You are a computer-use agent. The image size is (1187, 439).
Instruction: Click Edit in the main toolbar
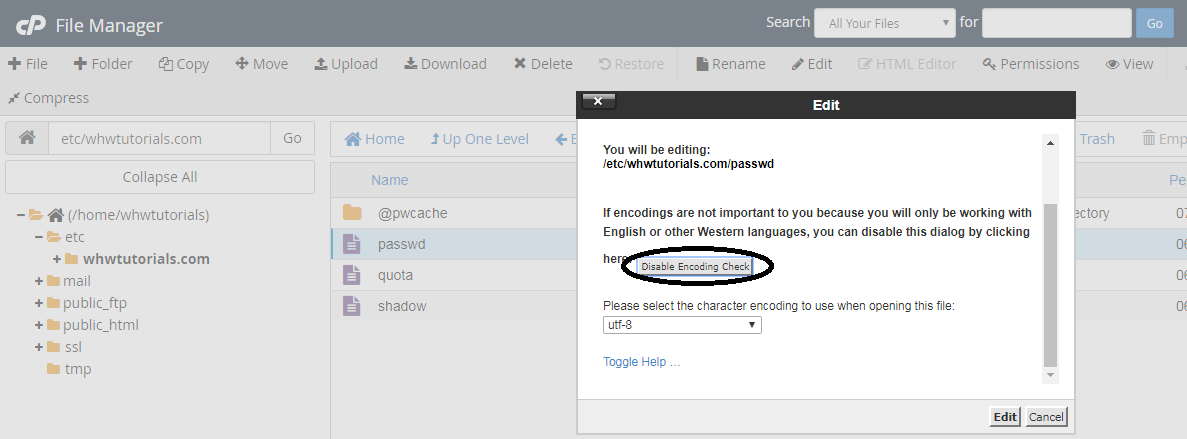point(812,64)
